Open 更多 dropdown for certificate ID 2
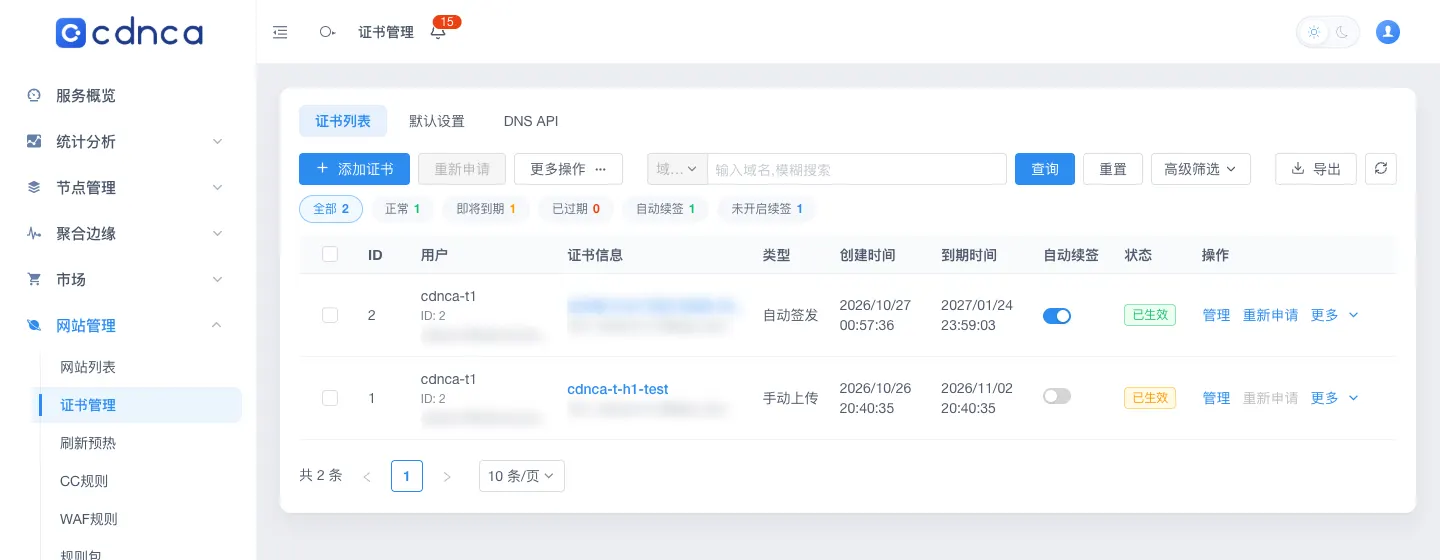Viewport: 1440px width, 560px height. tap(1334, 315)
